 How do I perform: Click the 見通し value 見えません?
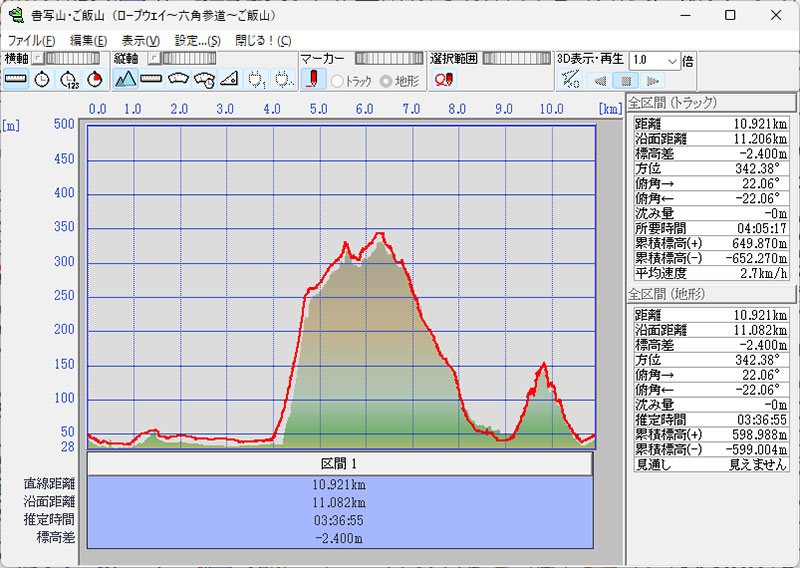coord(758,464)
